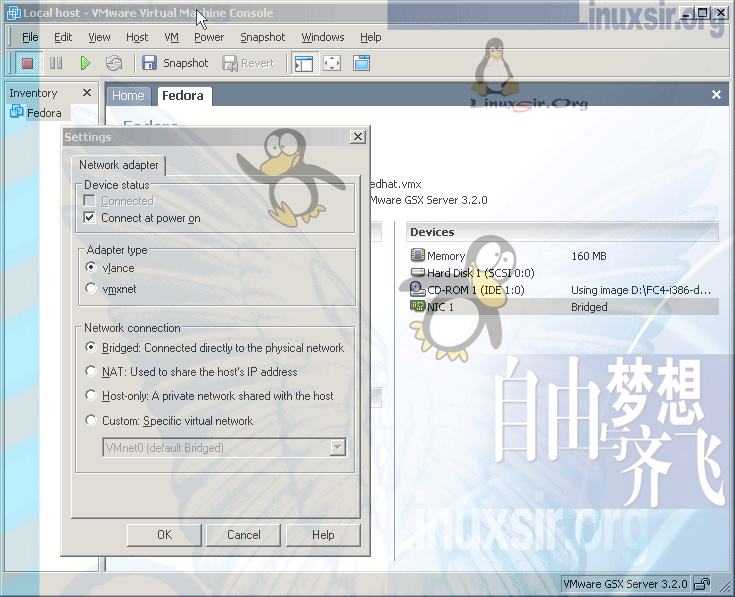The image size is (735, 597).
Task: Click Help in the Settings dialog
Action: pyautogui.click(x=323, y=535)
